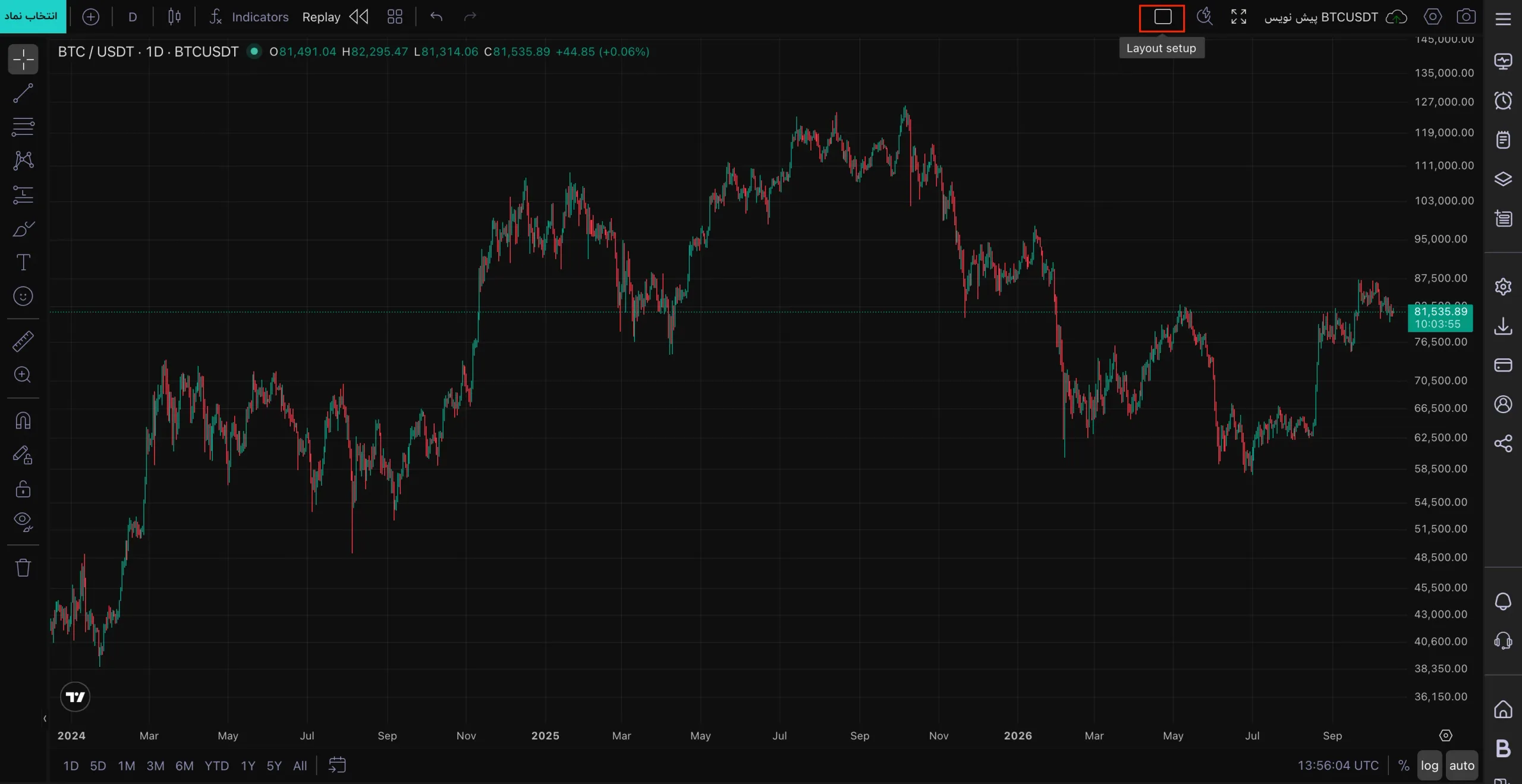Open the alerts clock panel icon
This screenshot has width=1522, height=784.
pos(1503,100)
